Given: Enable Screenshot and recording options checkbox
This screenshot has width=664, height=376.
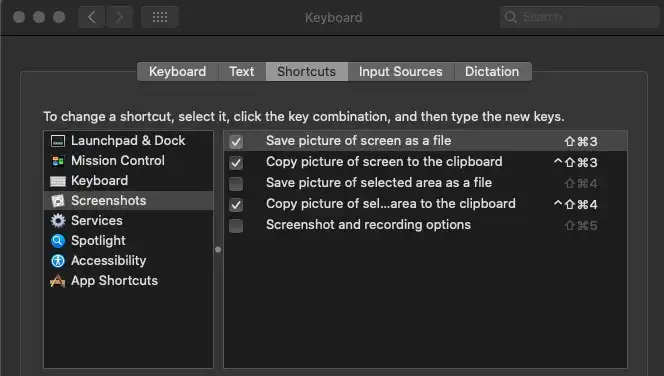Looking at the screenshot, I should click(x=236, y=225).
